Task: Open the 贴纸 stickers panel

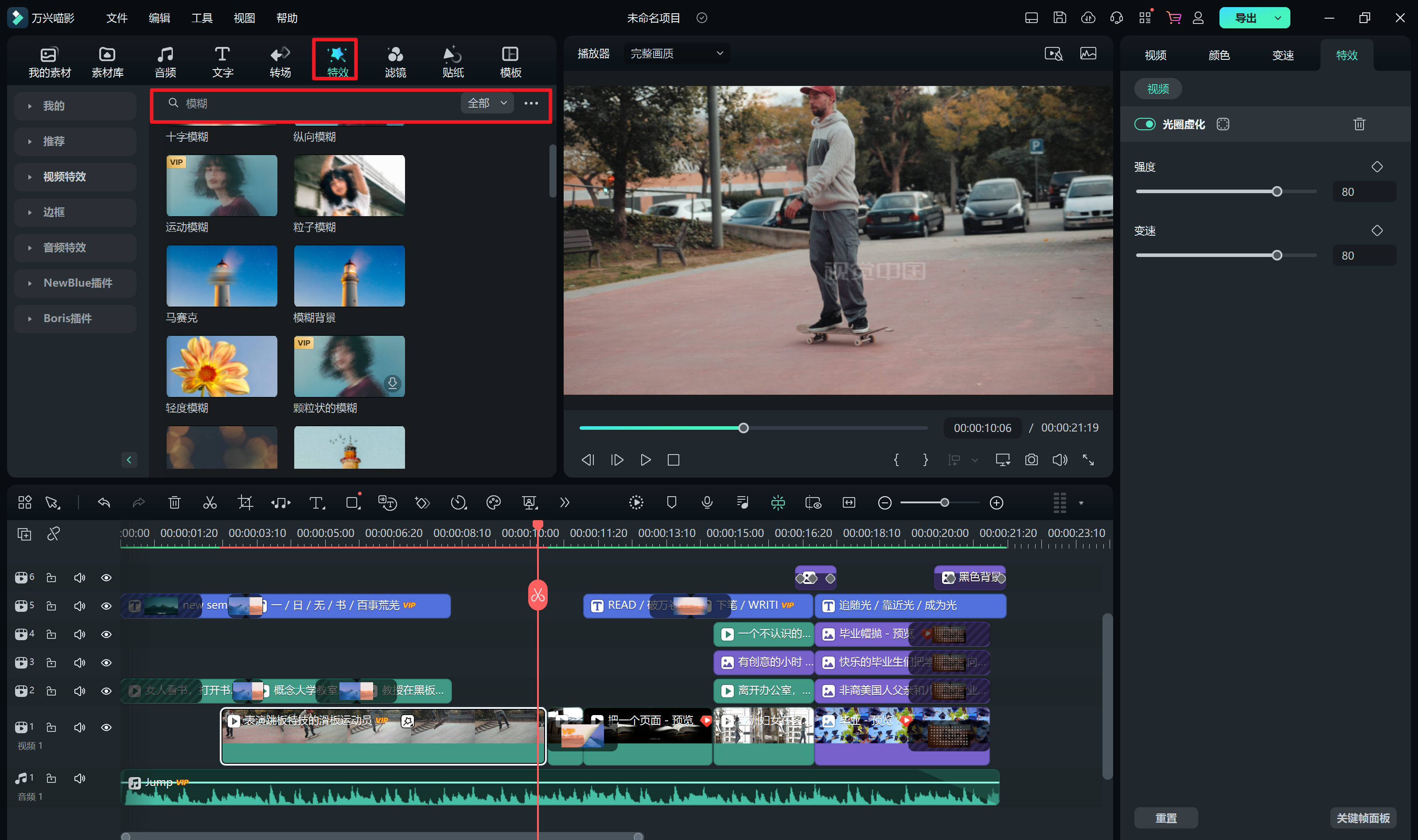Action: coord(453,62)
